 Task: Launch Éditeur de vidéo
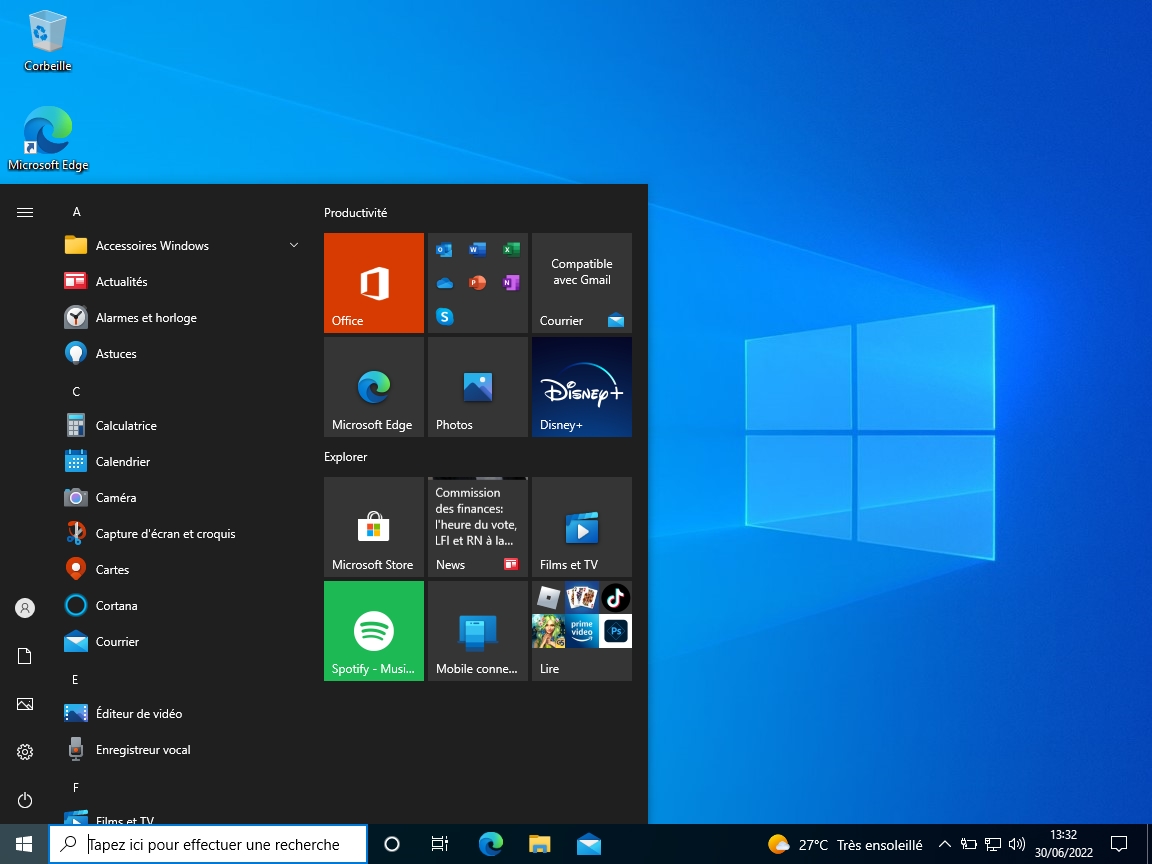(182, 713)
